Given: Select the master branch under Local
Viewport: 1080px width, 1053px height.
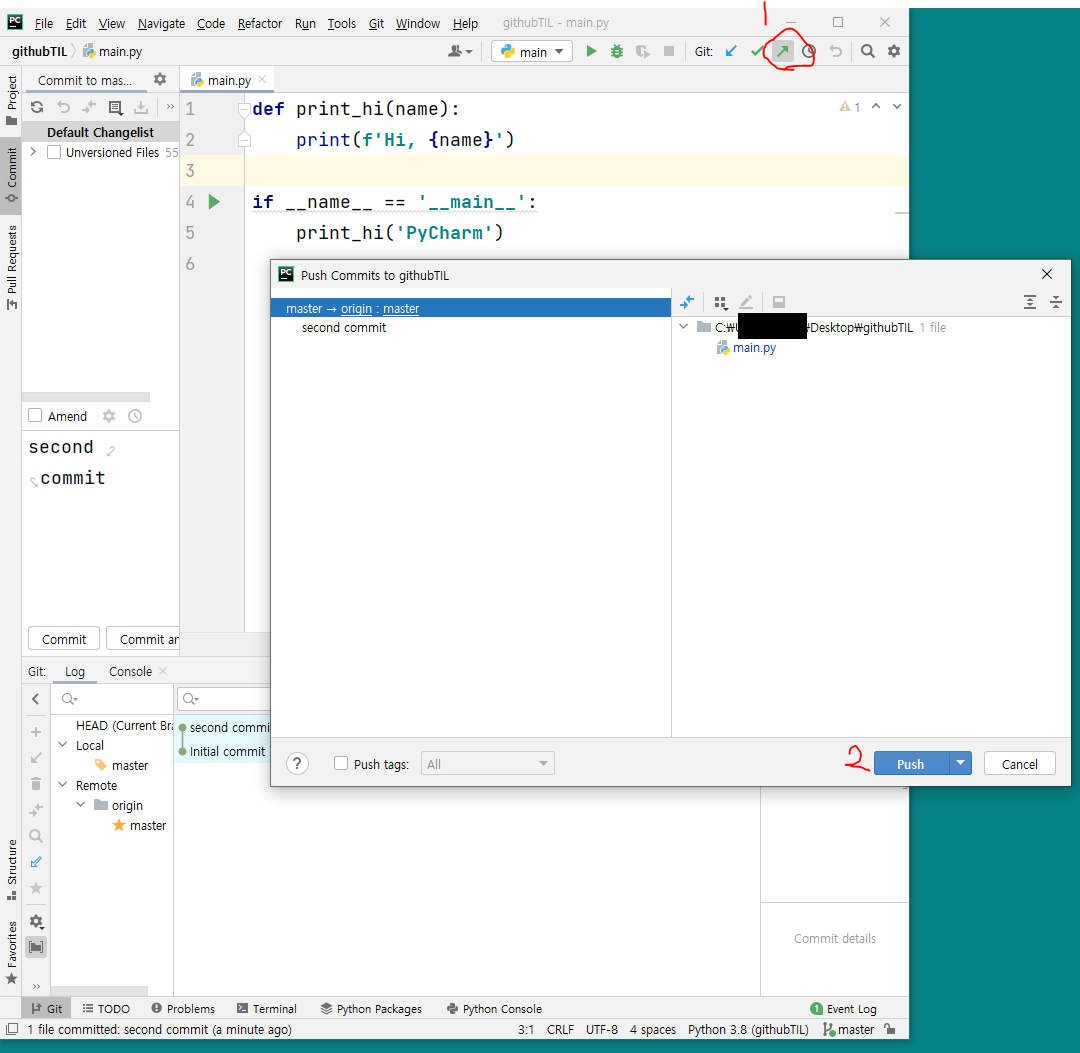Looking at the screenshot, I should pos(129,765).
